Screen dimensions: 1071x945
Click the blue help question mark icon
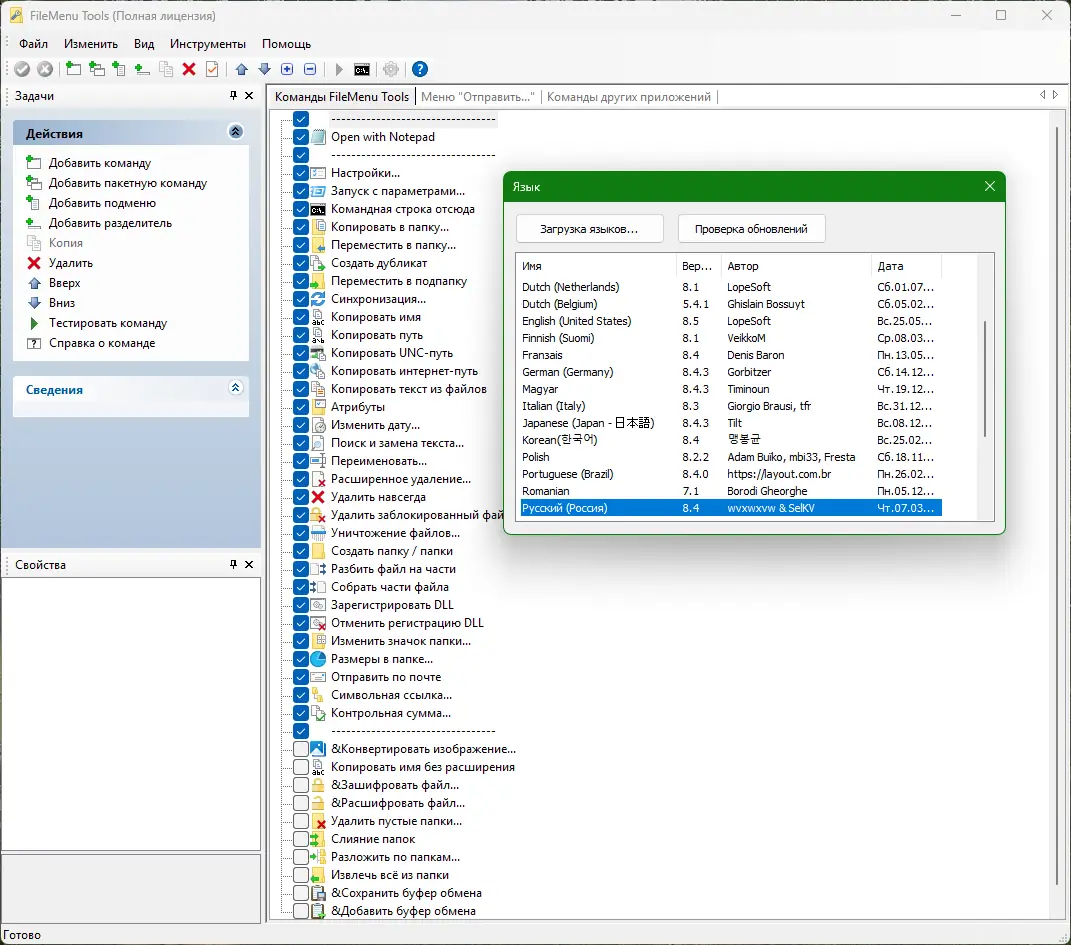[x=420, y=69]
